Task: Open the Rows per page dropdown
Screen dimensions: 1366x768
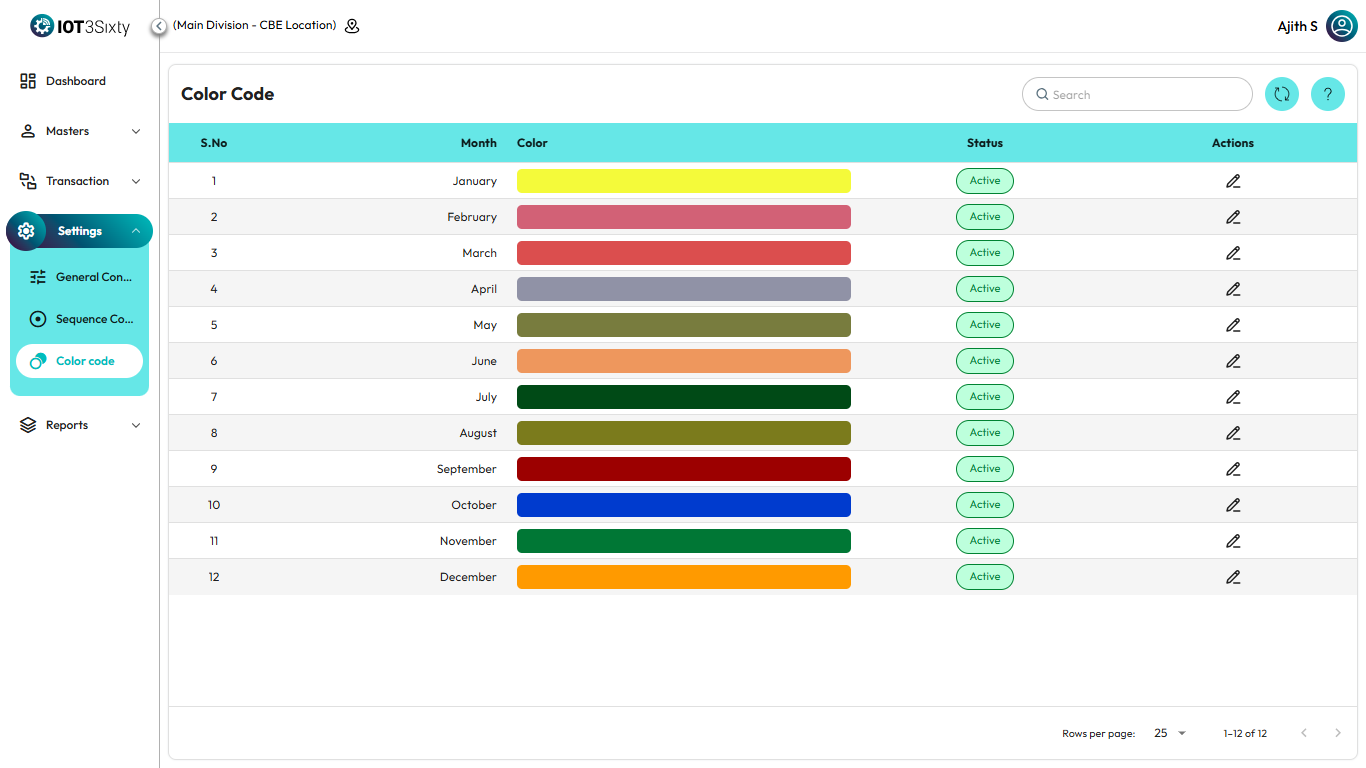Action: [x=1169, y=733]
